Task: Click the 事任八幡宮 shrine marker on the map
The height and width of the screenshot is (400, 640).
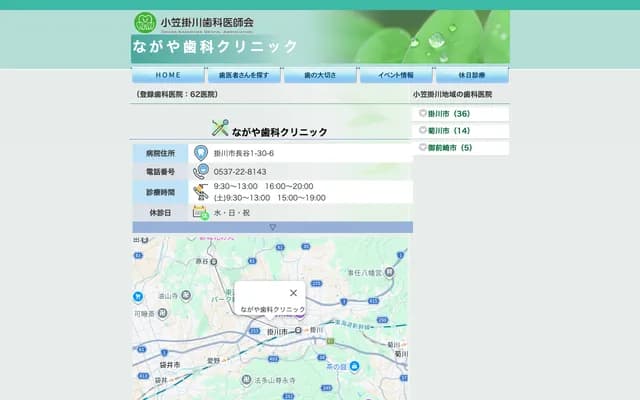Action: (389, 272)
